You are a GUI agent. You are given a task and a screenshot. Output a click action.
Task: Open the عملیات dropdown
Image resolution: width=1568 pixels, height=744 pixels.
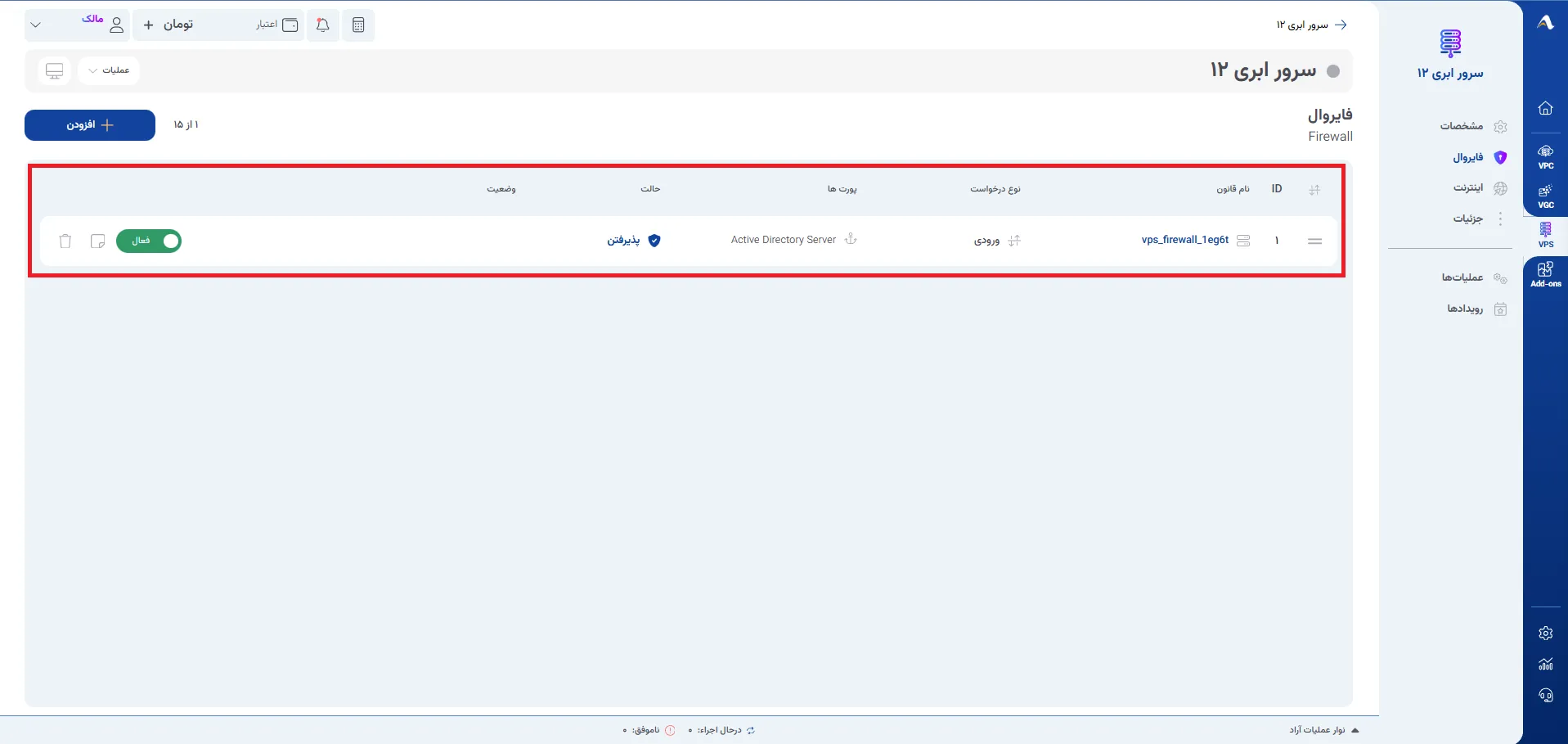pyautogui.click(x=109, y=70)
